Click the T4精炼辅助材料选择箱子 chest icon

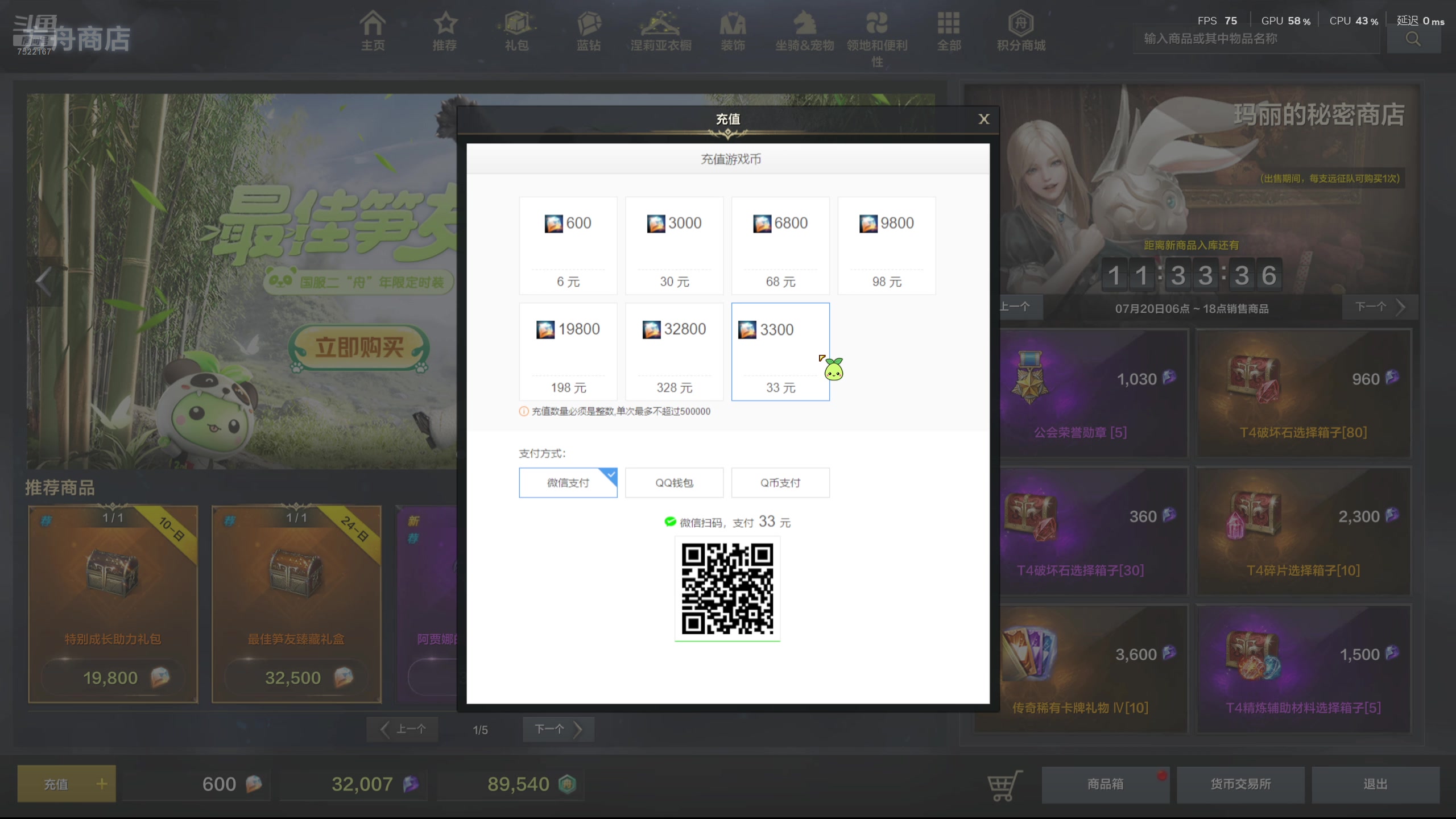[1253, 655]
